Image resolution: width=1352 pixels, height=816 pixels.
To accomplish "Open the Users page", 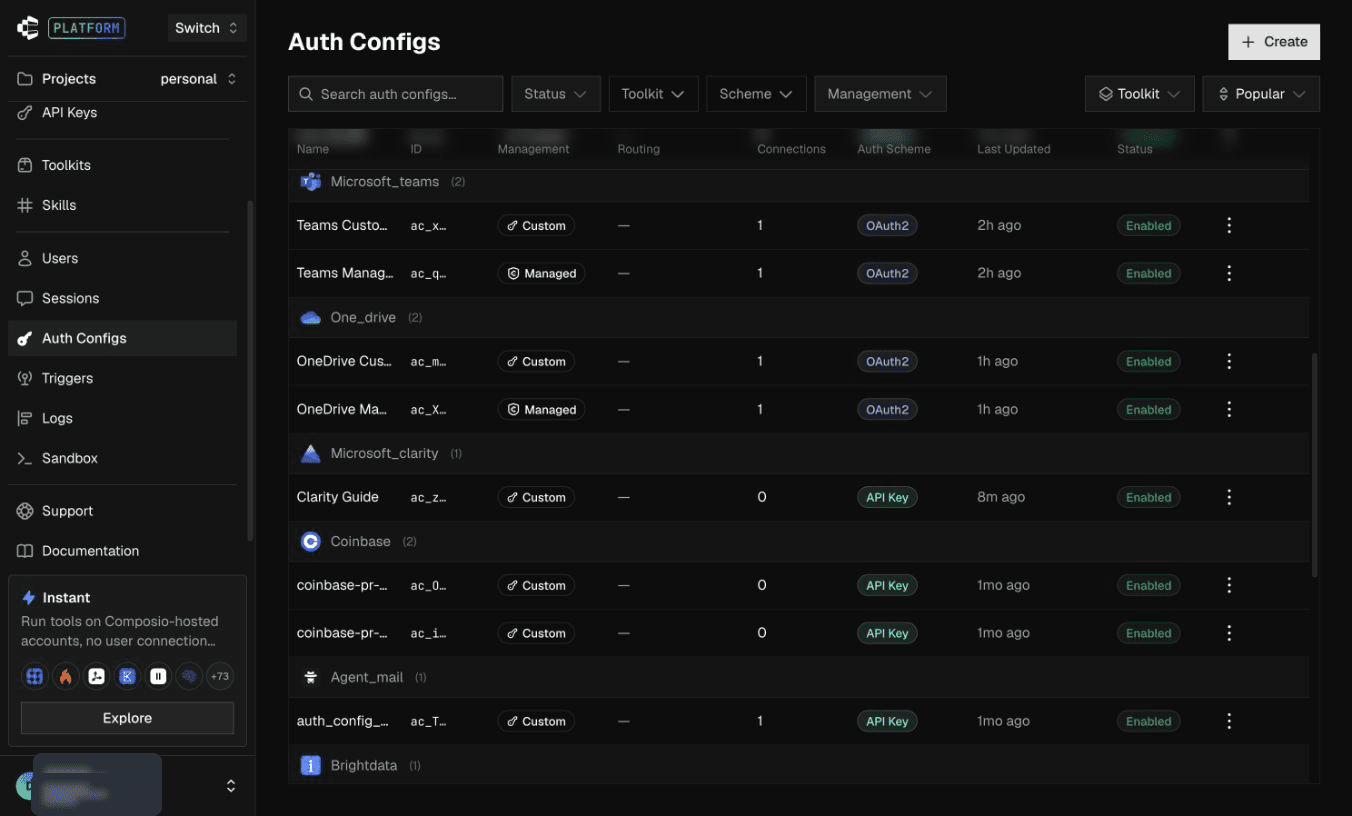I will click(123, 259).
